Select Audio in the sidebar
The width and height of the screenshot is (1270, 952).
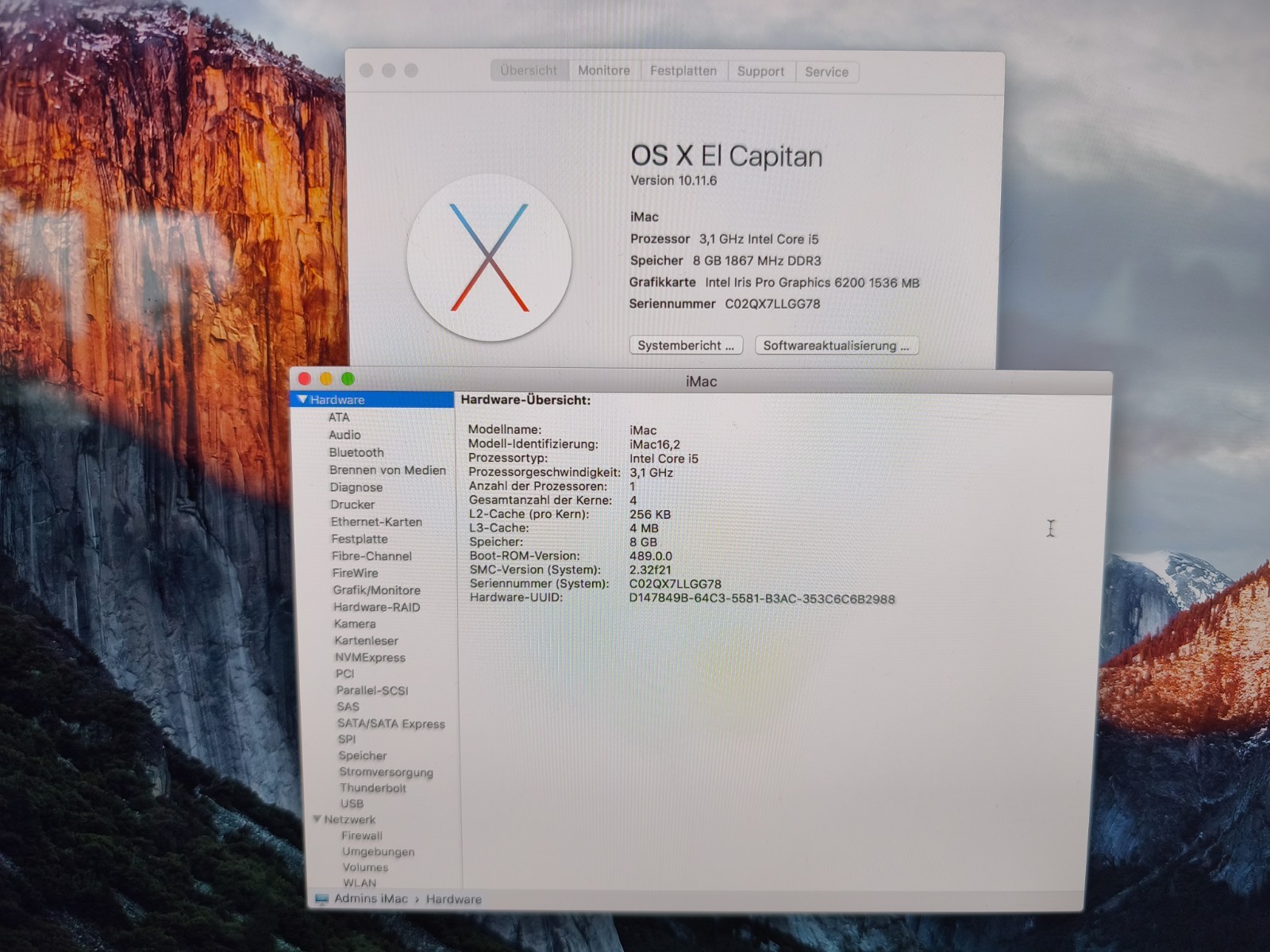pos(344,435)
